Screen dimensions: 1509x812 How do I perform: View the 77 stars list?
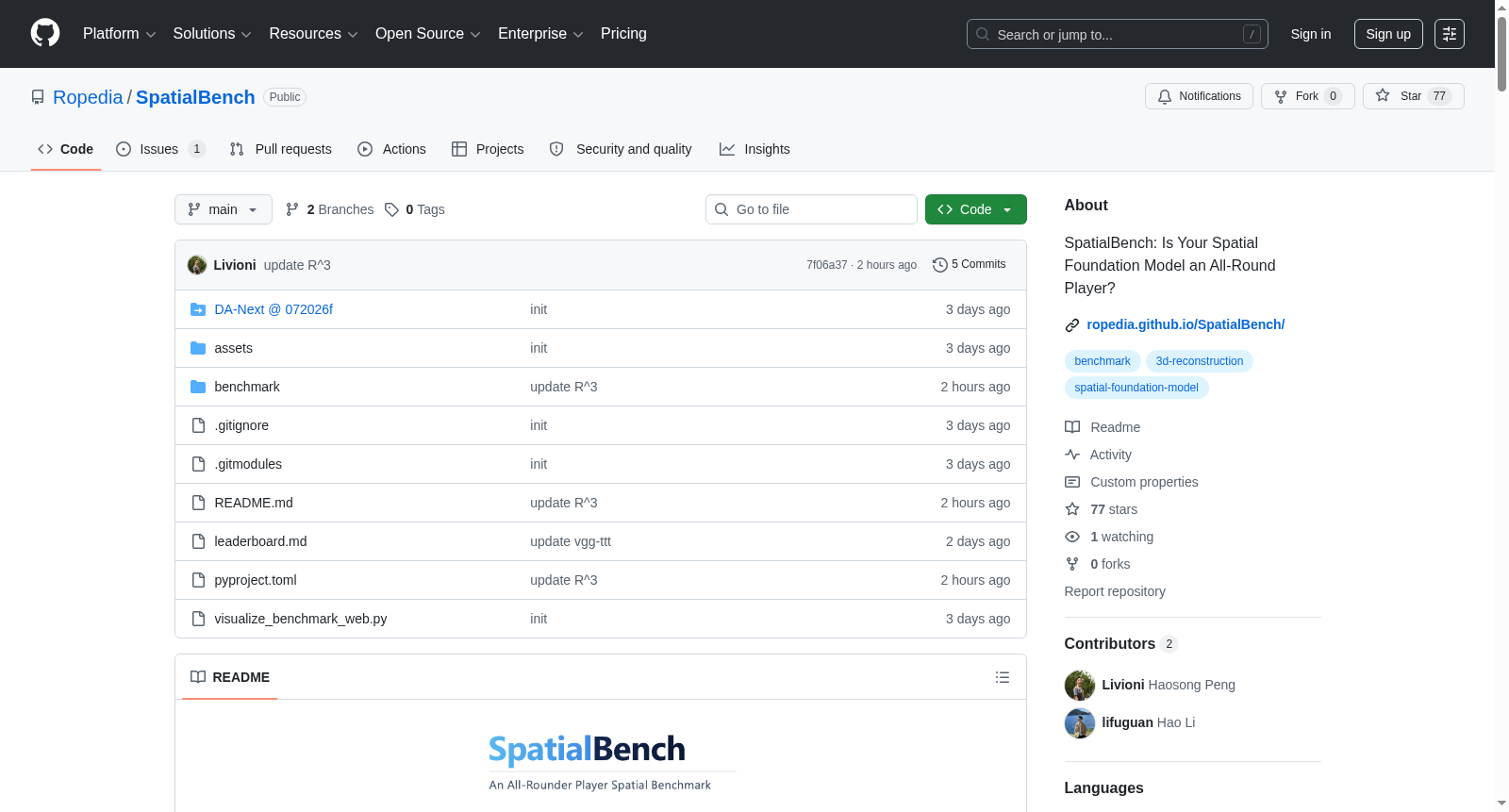click(x=1102, y=509)
